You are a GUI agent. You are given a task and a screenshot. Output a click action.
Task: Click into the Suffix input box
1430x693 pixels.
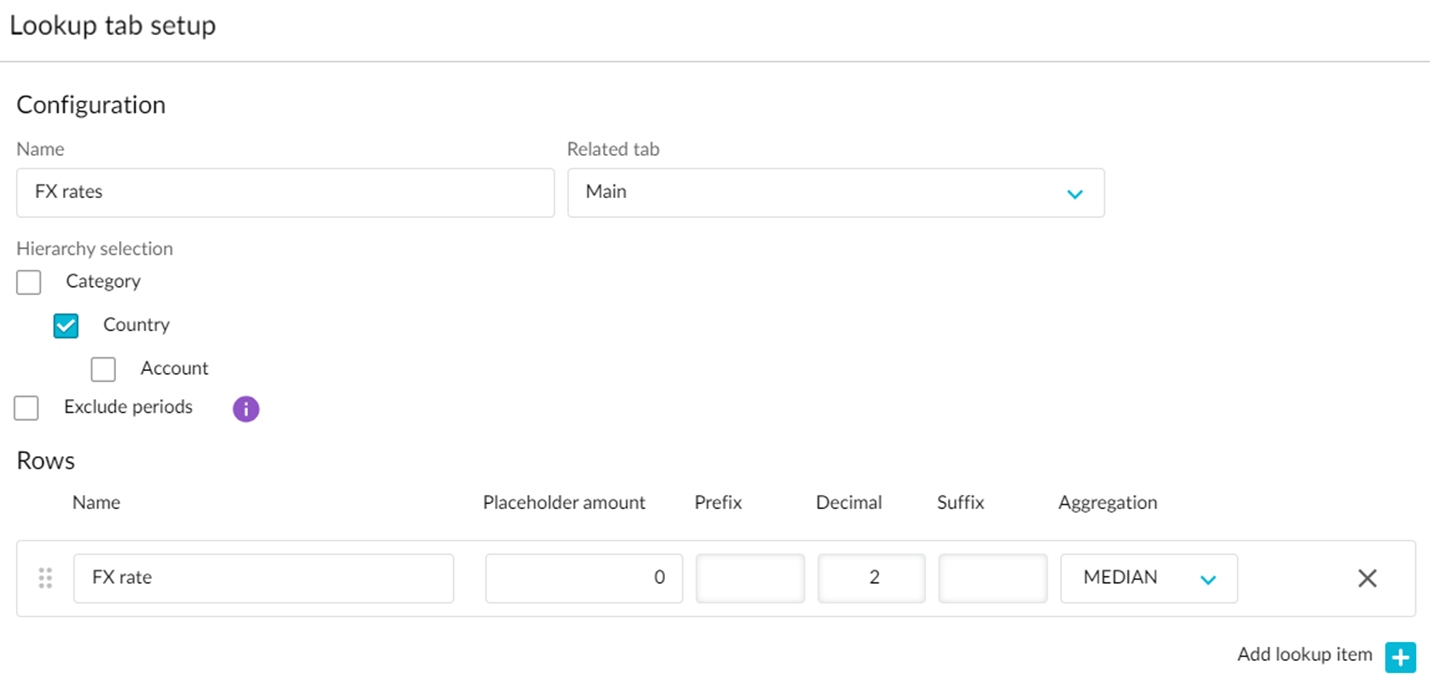(x=992, y=578)
